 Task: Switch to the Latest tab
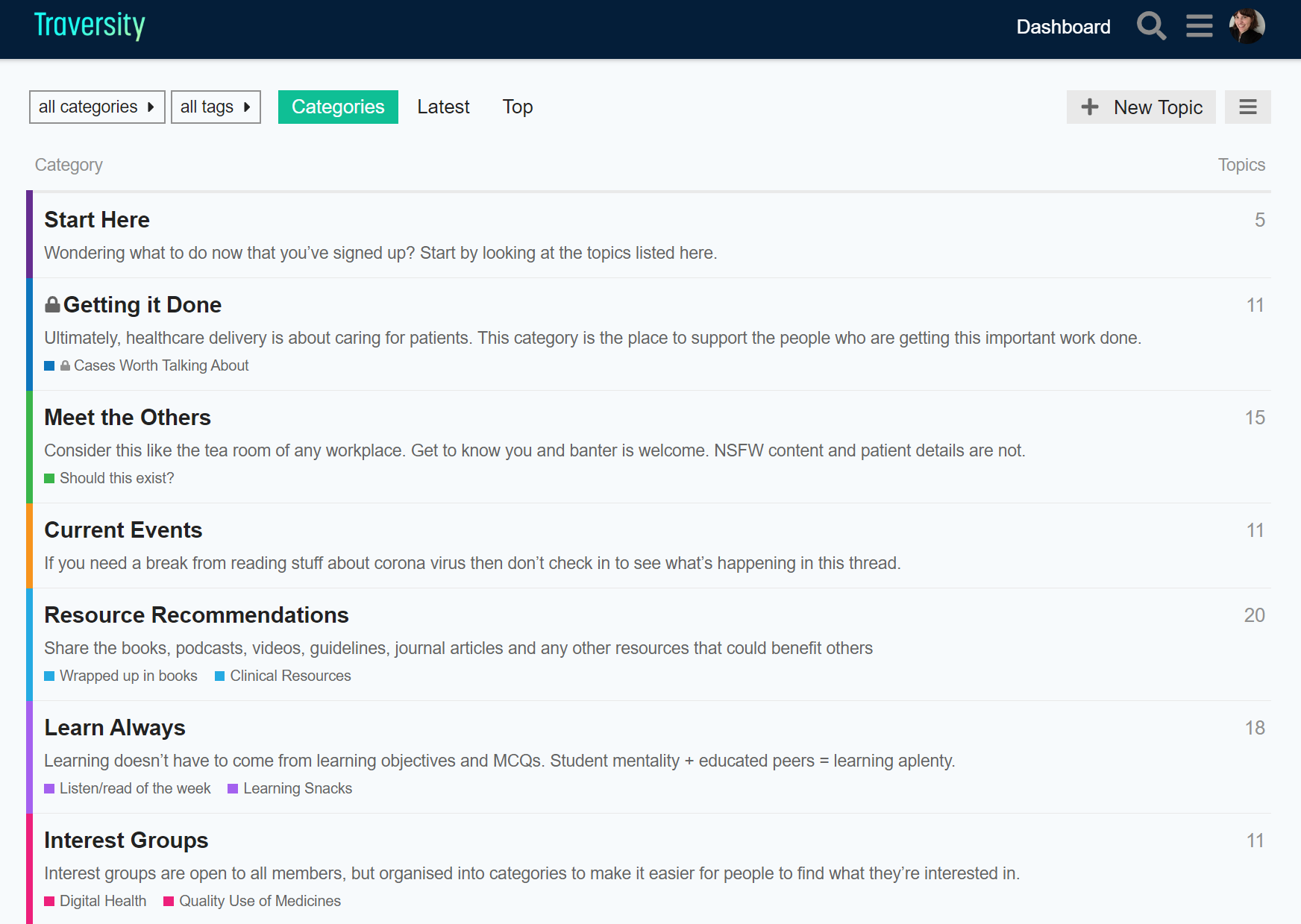pos(443,107)
